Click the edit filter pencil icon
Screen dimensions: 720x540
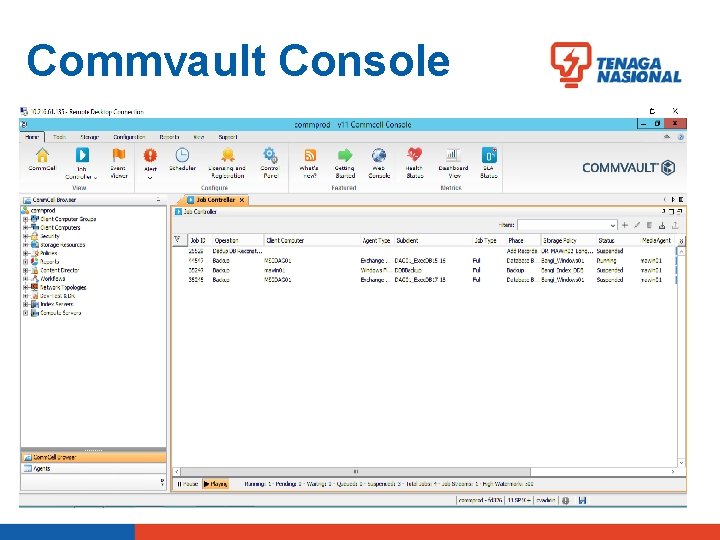coord(637,225)
